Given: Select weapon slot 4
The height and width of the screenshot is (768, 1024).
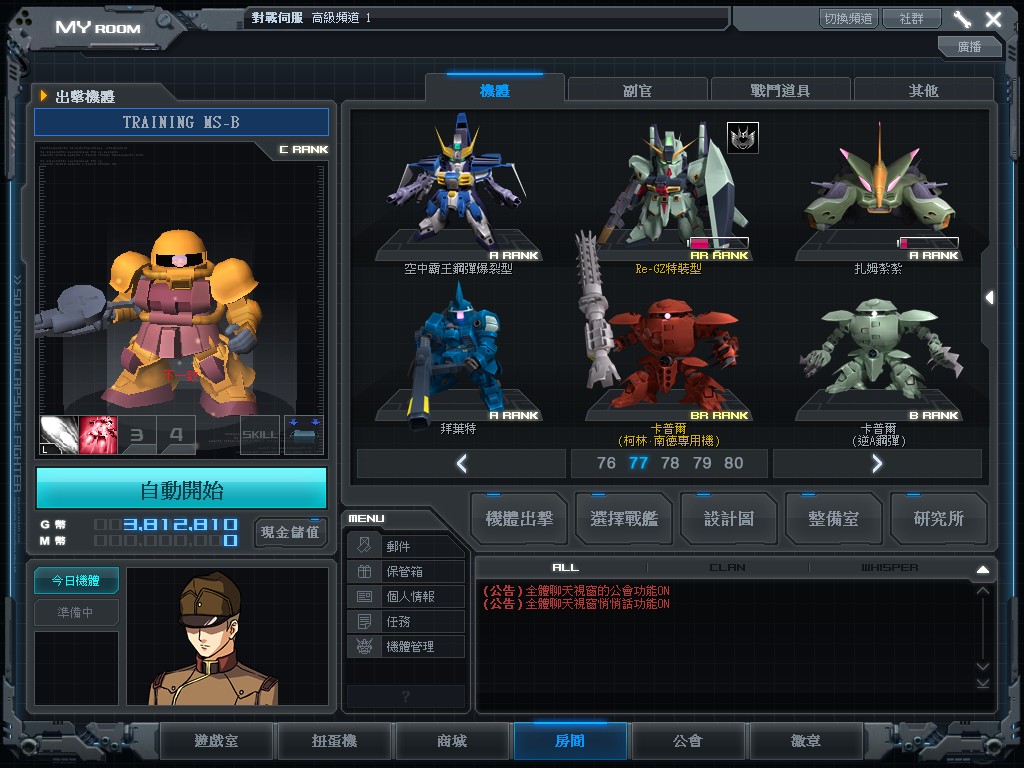Looking at the screenshot, I should (x=176, y=435).
